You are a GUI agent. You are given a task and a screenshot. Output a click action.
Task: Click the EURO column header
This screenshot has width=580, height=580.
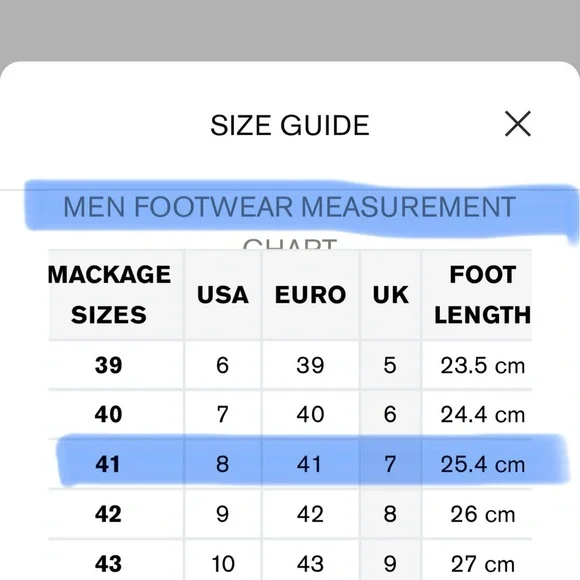pos(310,295)
